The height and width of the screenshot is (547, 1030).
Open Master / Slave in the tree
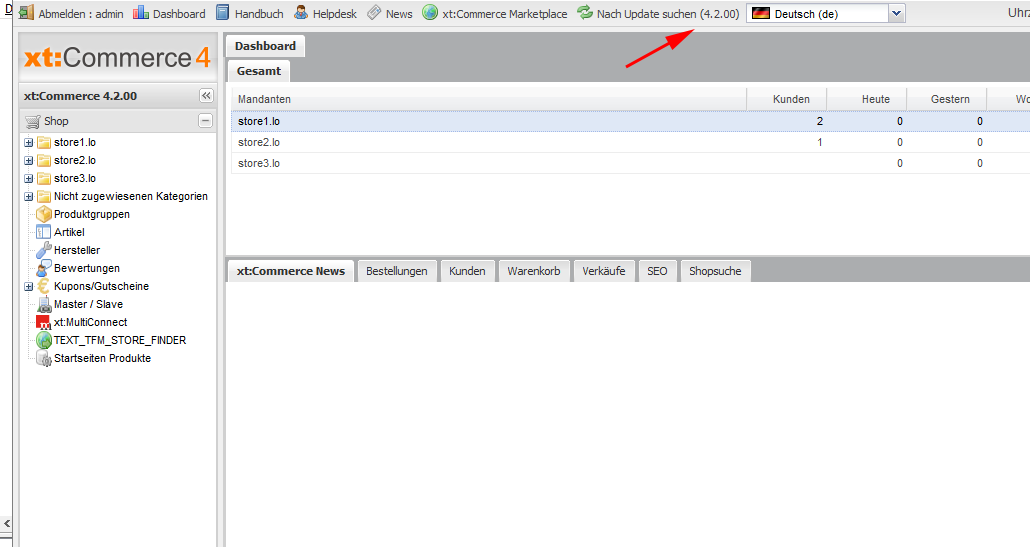(x=88, y=305)
